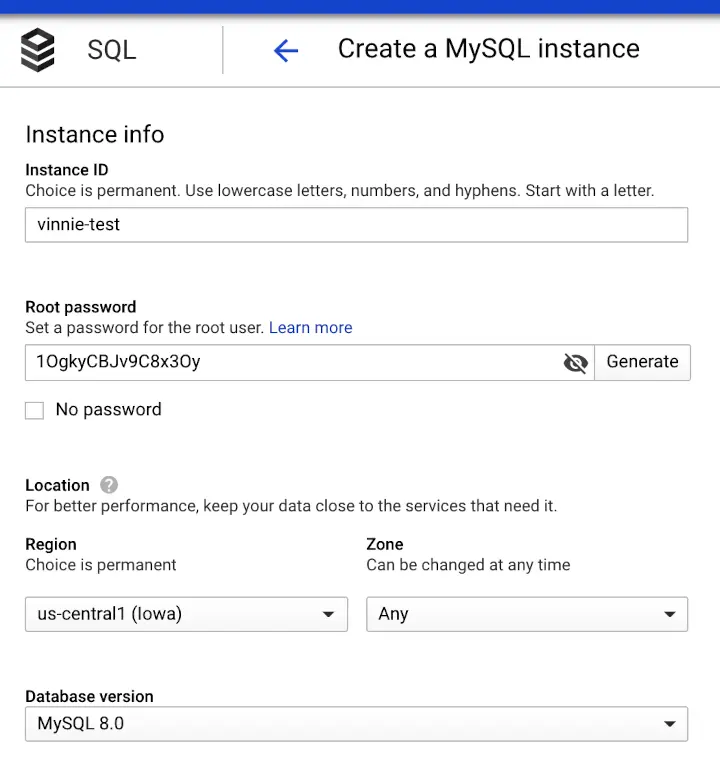Image resolution: width=720 pixels, height=761 pixels.
Task: Click the 'Instance info' section heading
Action: (x=95, y=135)
